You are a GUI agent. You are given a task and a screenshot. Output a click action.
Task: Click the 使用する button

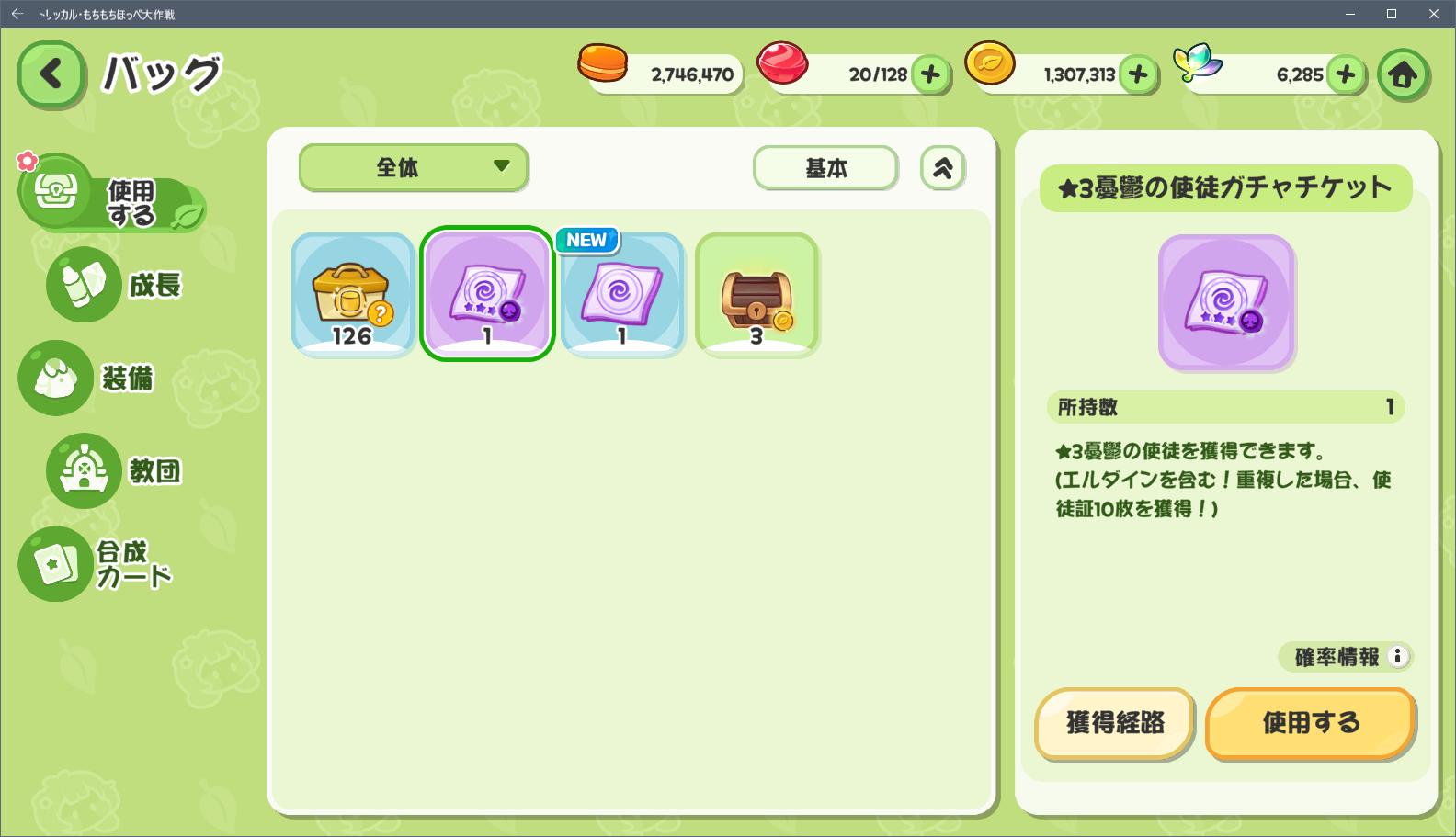click(1311, 723)
